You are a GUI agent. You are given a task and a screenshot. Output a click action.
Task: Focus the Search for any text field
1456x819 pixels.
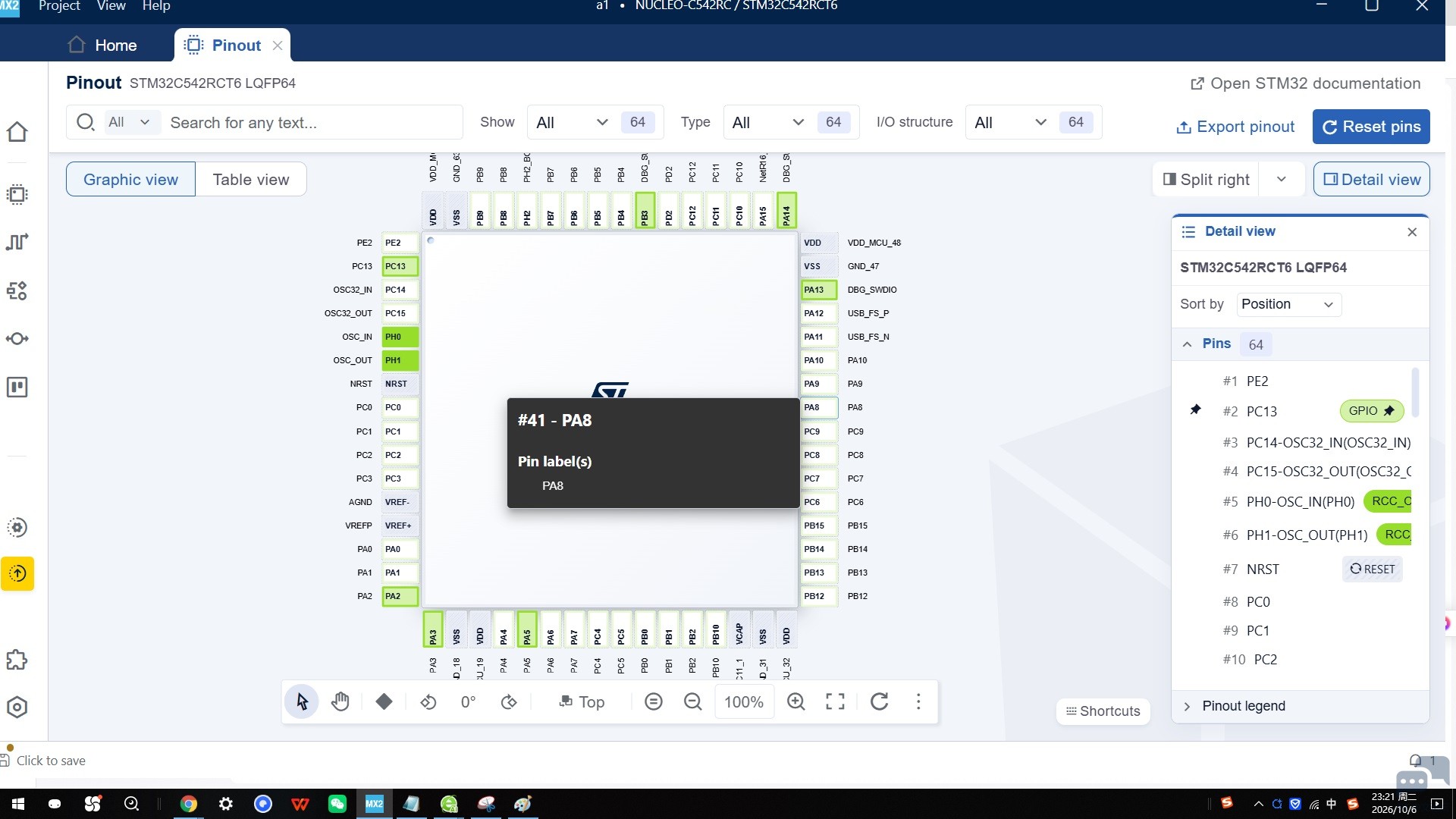311,122
